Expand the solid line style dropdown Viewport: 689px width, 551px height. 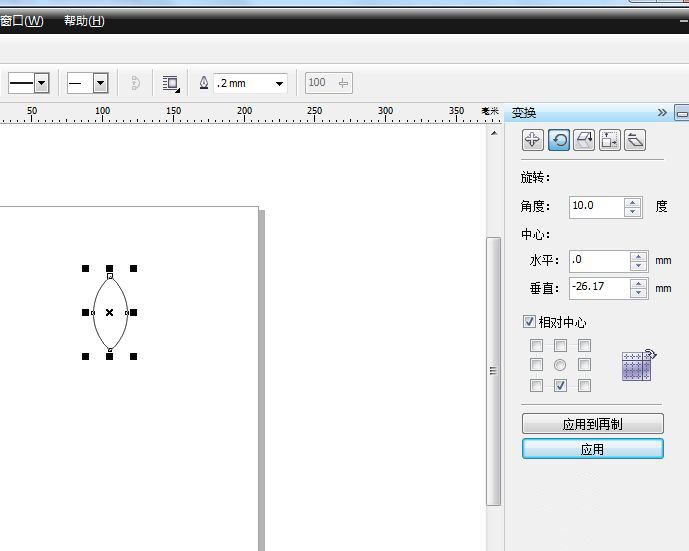coord(41,83)
